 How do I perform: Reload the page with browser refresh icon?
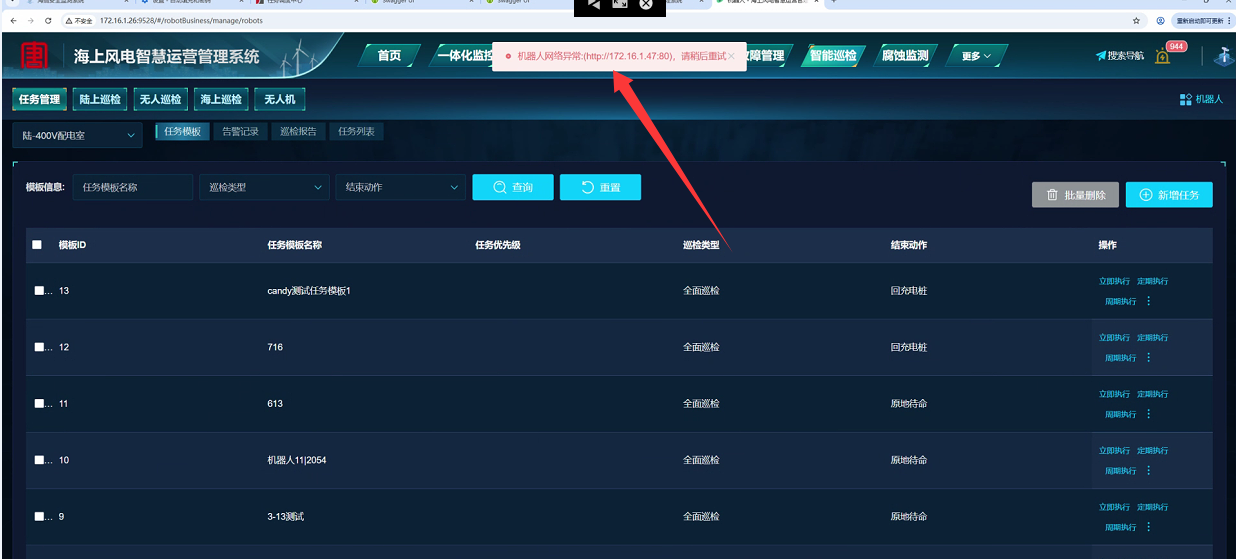49,20
